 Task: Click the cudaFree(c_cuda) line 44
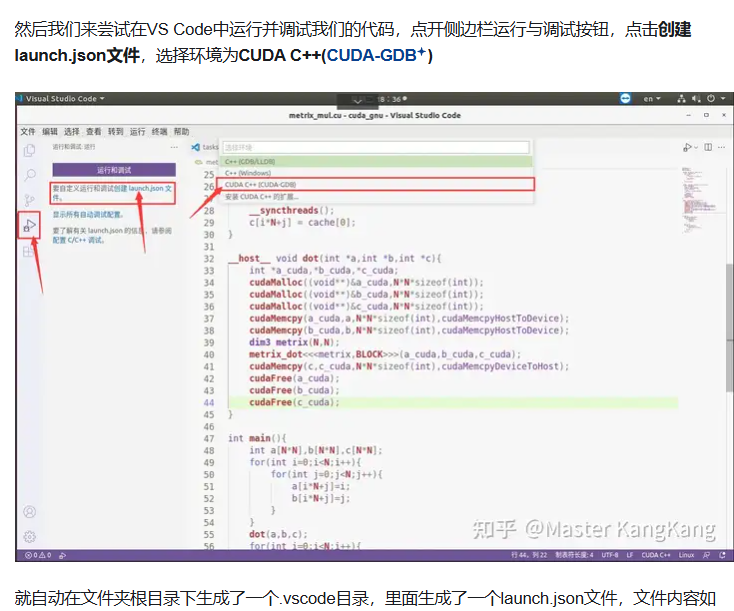point(294,402)
